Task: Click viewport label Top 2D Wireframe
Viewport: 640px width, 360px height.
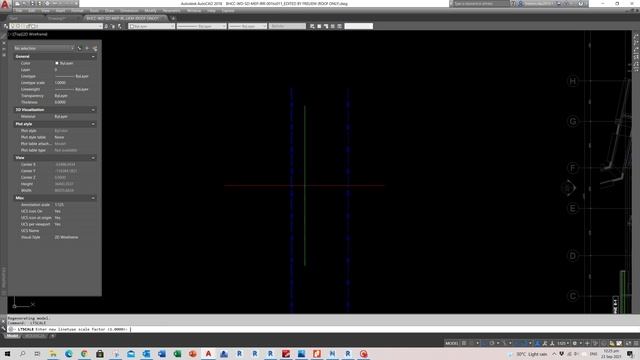Action: [29, 34]
